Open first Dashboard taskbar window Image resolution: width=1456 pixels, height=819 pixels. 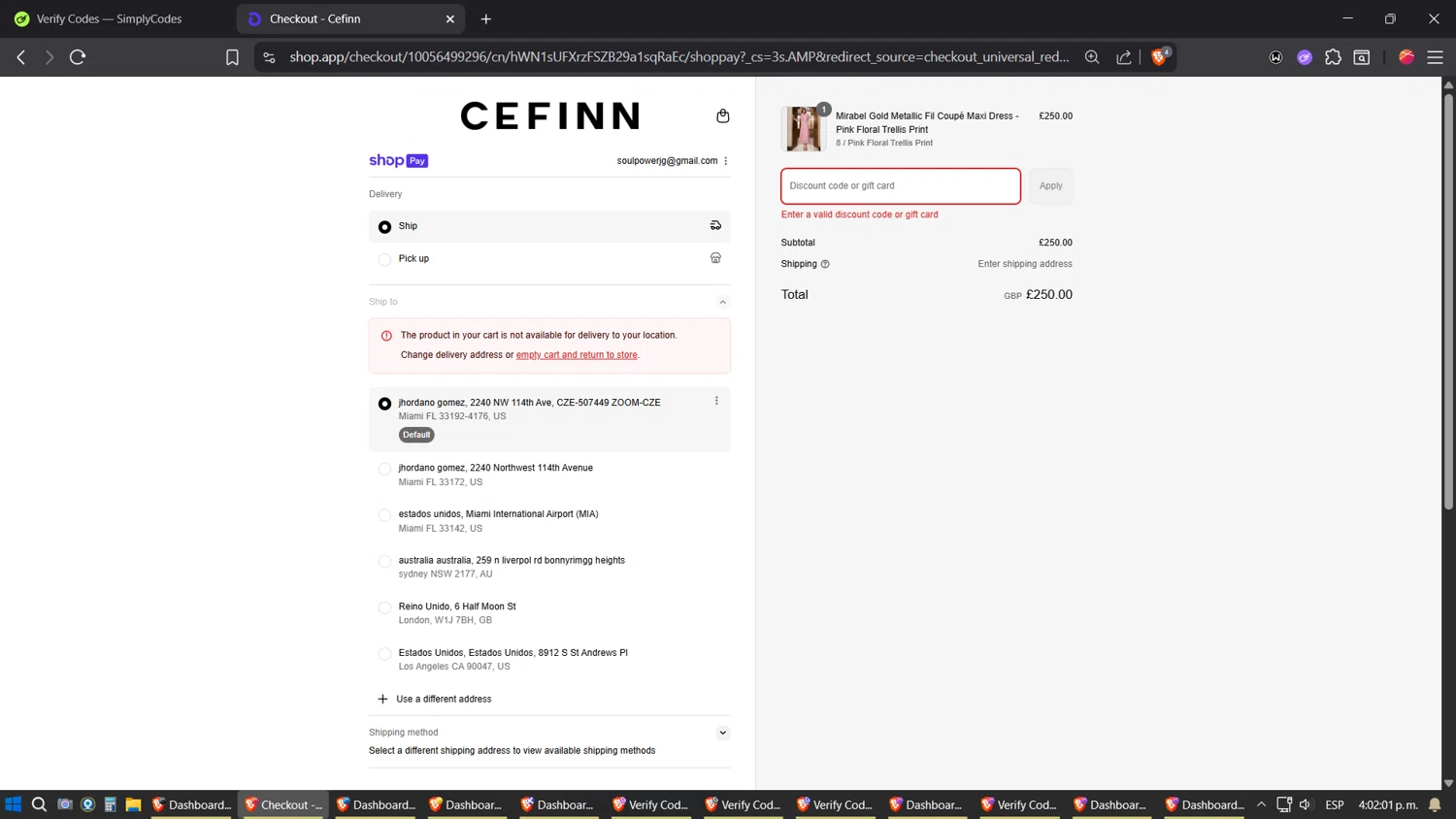coord(191,804)
